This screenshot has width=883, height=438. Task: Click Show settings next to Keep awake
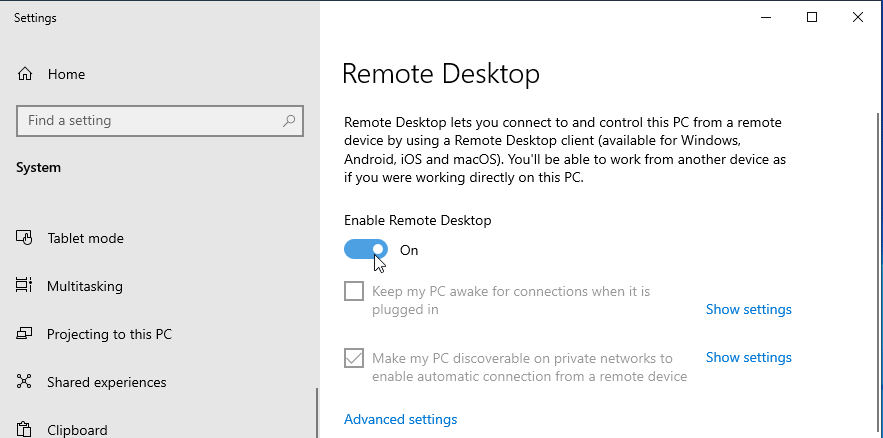[748, 309]
